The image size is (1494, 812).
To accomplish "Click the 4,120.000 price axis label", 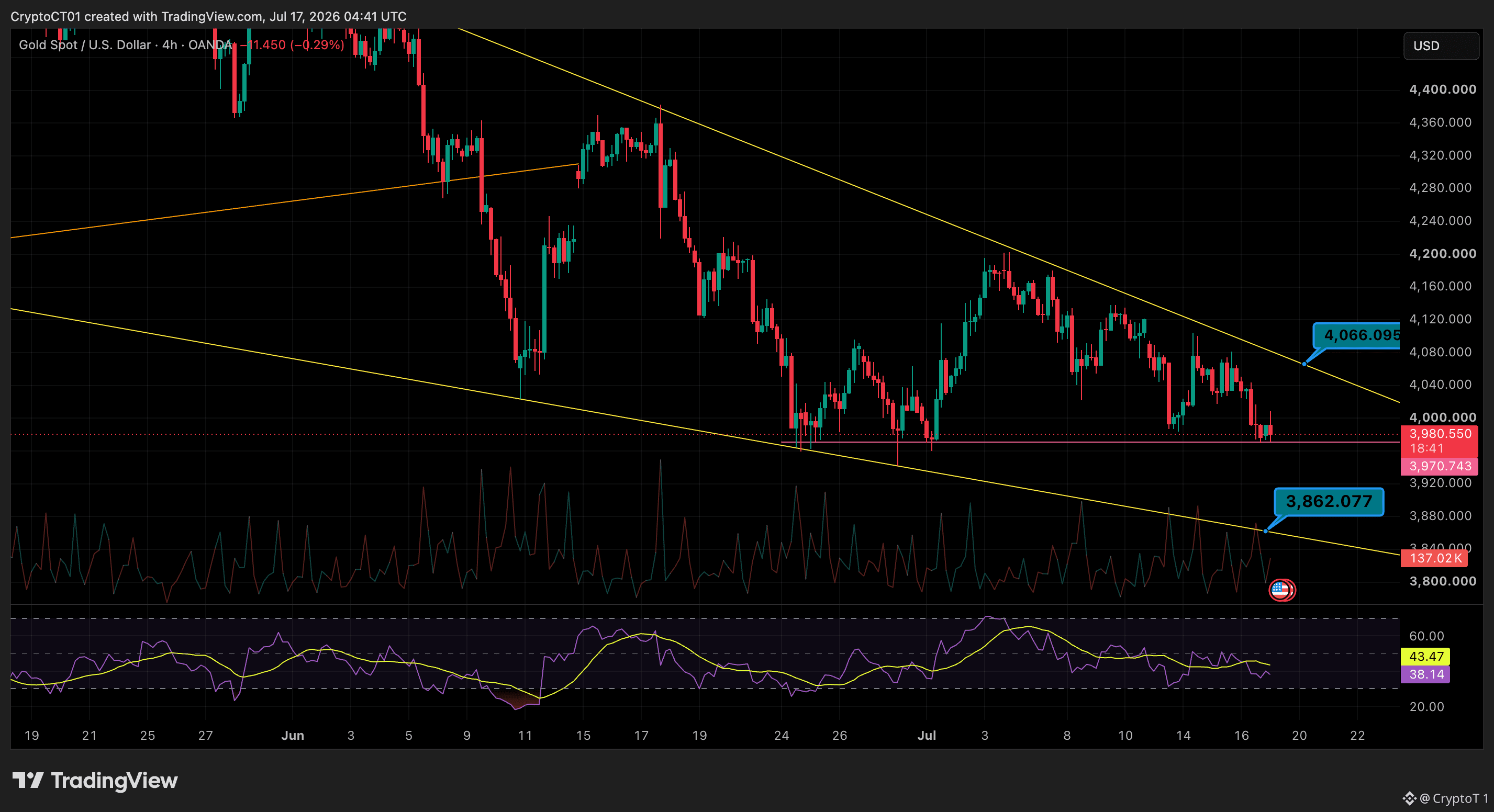I will point(1441,319).
